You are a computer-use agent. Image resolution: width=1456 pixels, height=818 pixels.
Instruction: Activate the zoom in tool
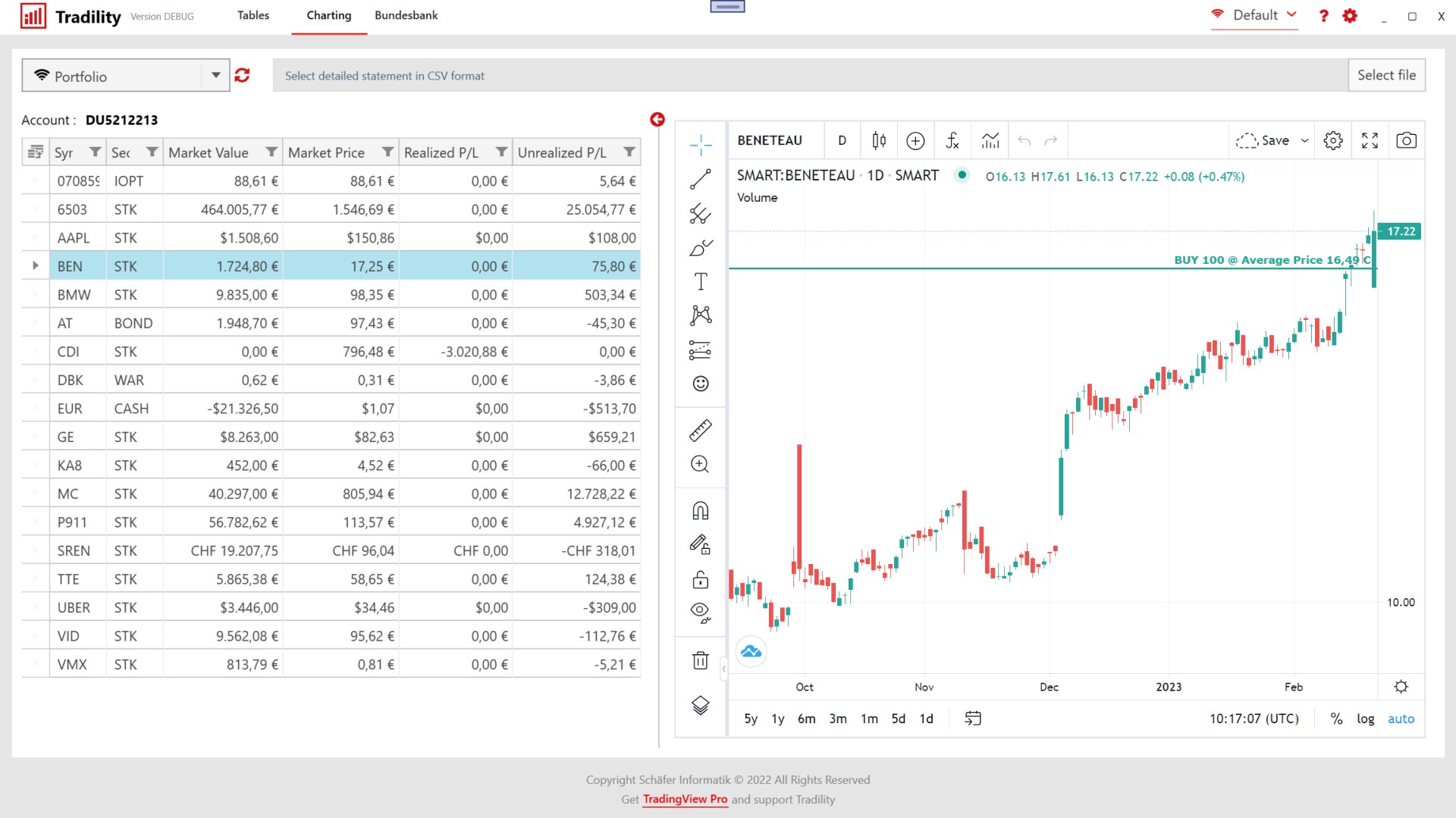[x=701, y=464]
